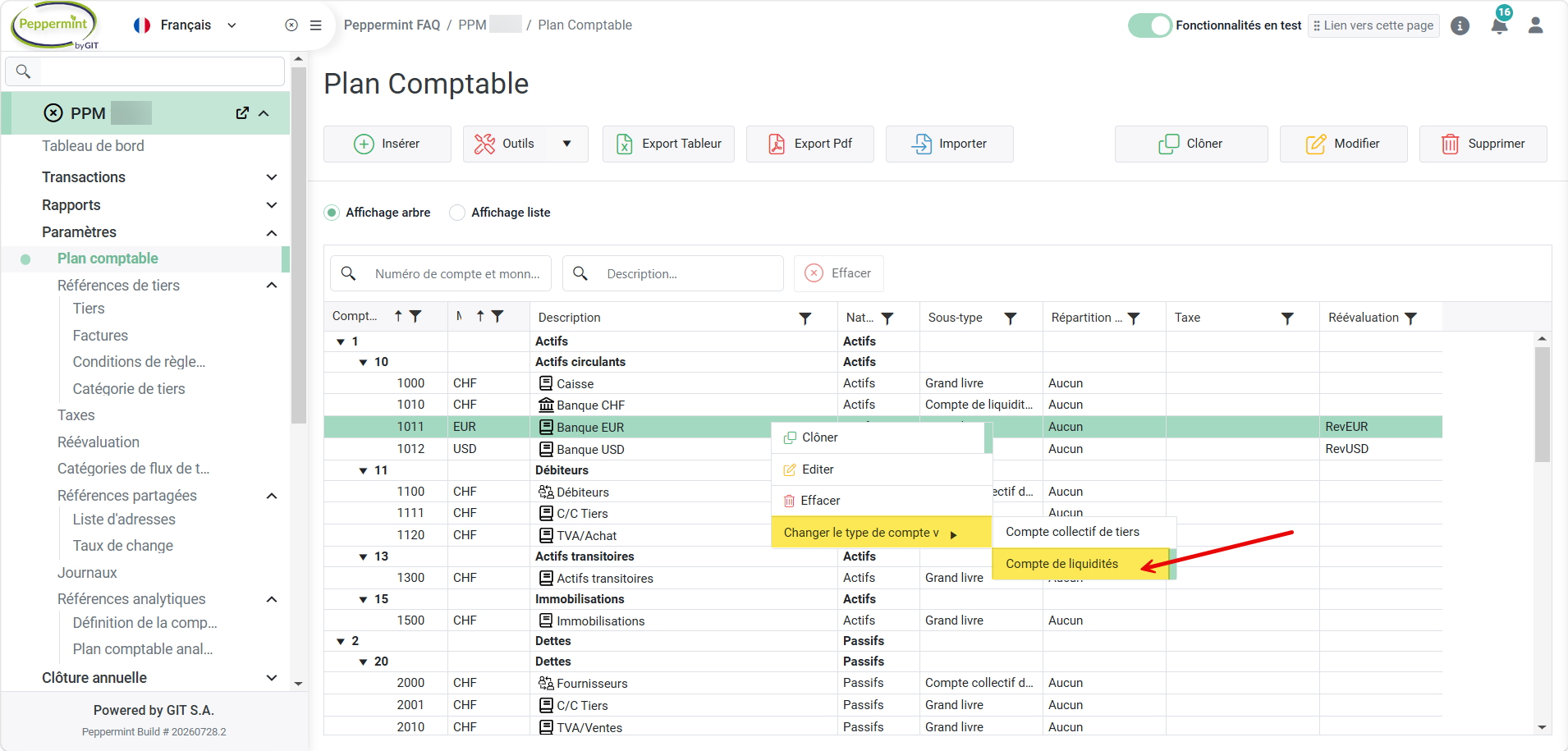This screenshot has height=751, width=1568.
Task: Select Affichage liste radio button
Action: coord(457,213)
